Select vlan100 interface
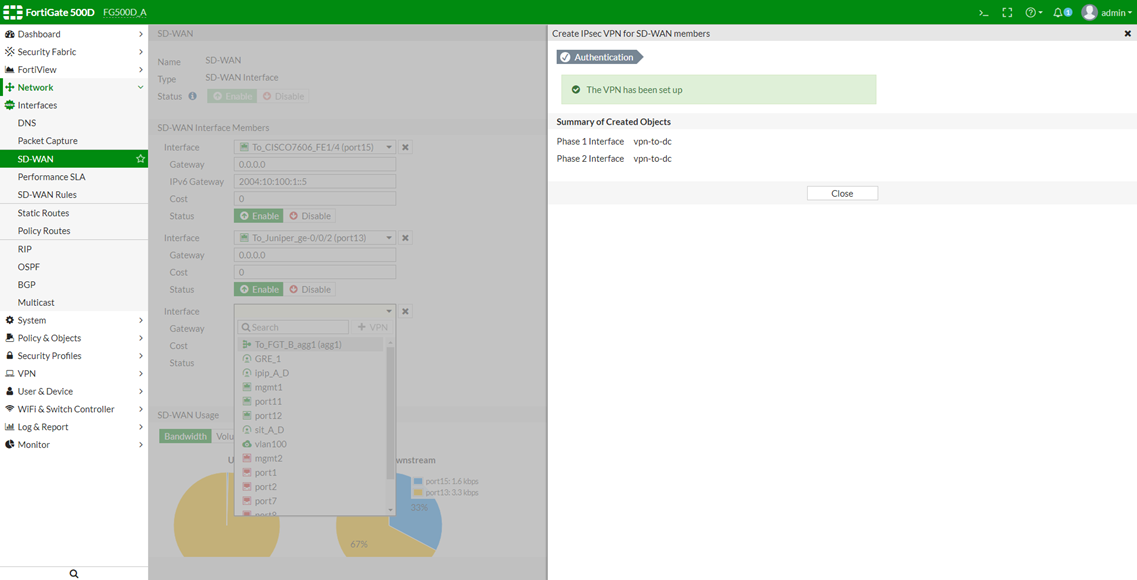The image size is (1137, 580). pos(310,444)
